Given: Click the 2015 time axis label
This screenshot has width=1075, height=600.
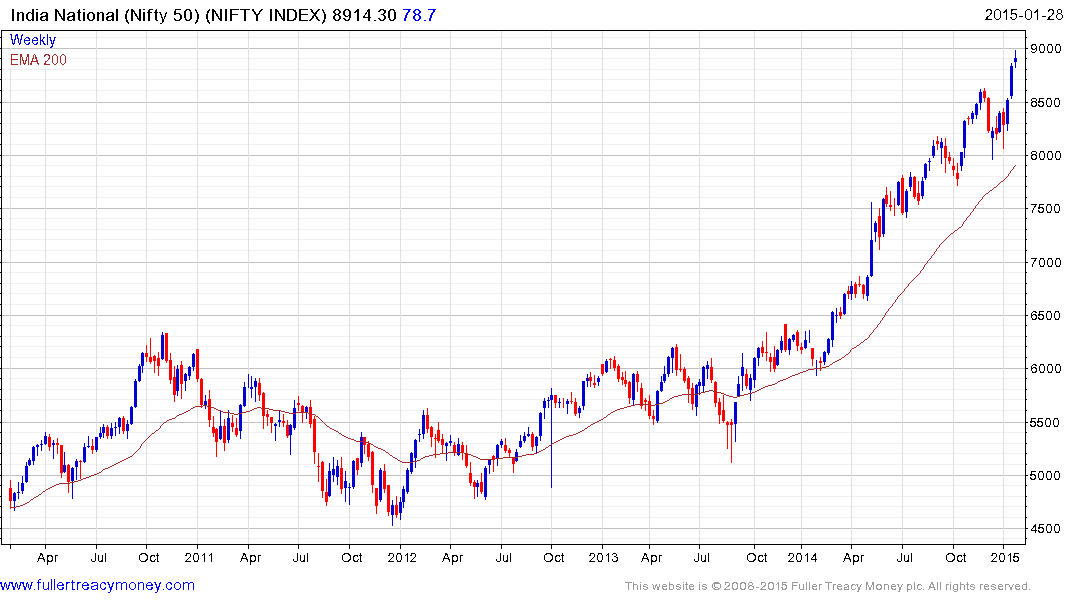Looking at the screenshot, I should tap(1005, 557).
